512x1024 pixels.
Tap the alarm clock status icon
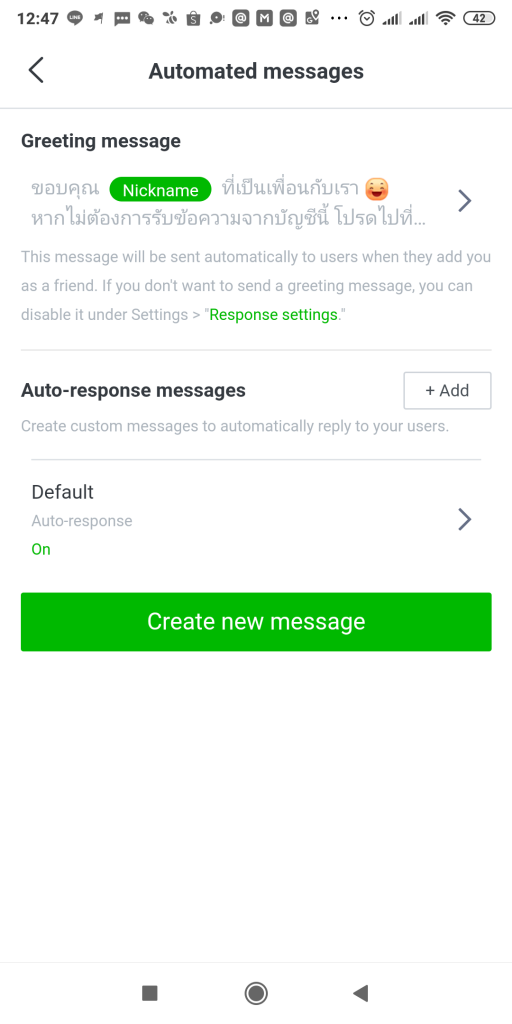tap(367, 18)
